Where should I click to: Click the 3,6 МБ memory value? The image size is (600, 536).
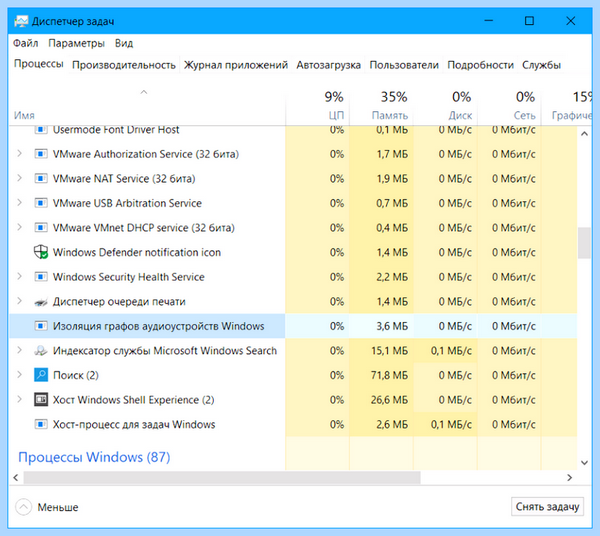(x=392, y=326)
